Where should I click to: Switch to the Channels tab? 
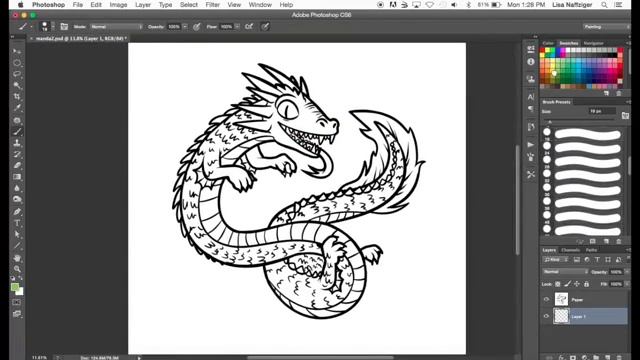pyautogui.click(x=570, y=250)
